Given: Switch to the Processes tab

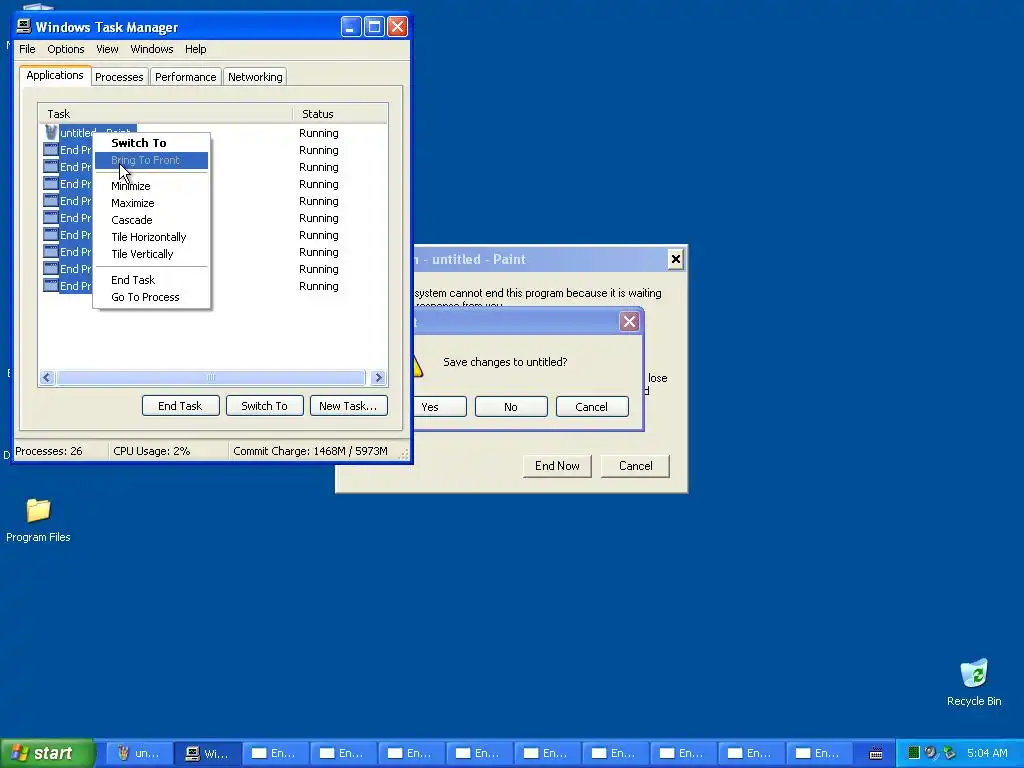Looking at the screenshot, I should (x=119, y=77).
